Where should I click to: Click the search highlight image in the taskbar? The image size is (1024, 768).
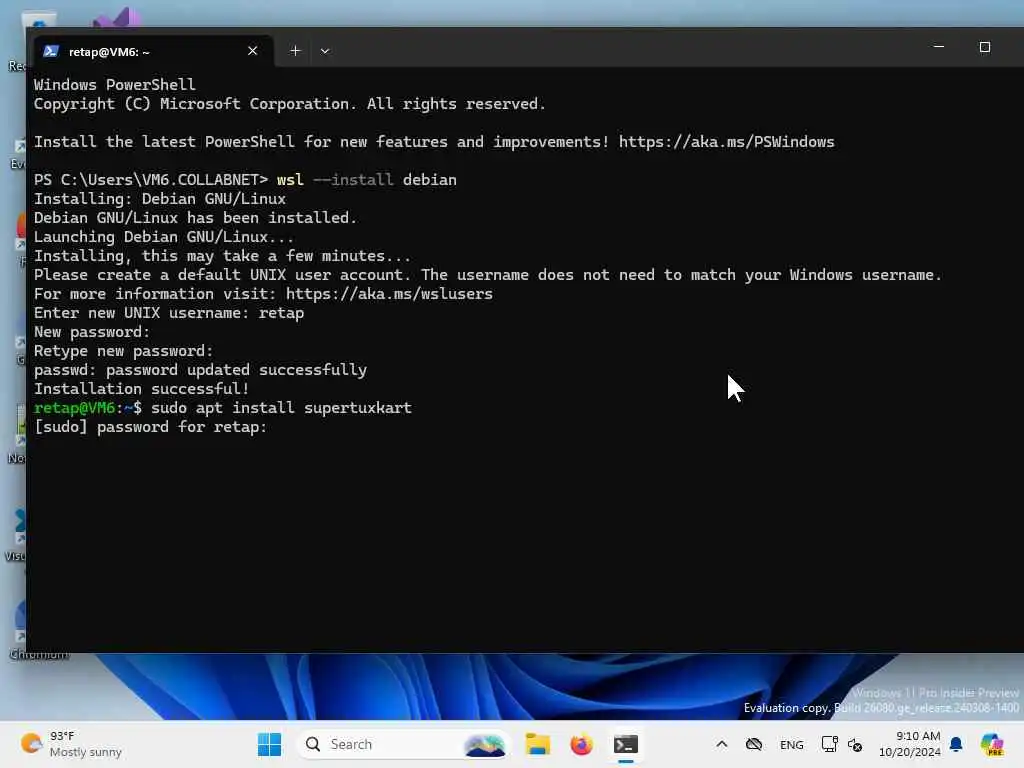coord(485,744)
